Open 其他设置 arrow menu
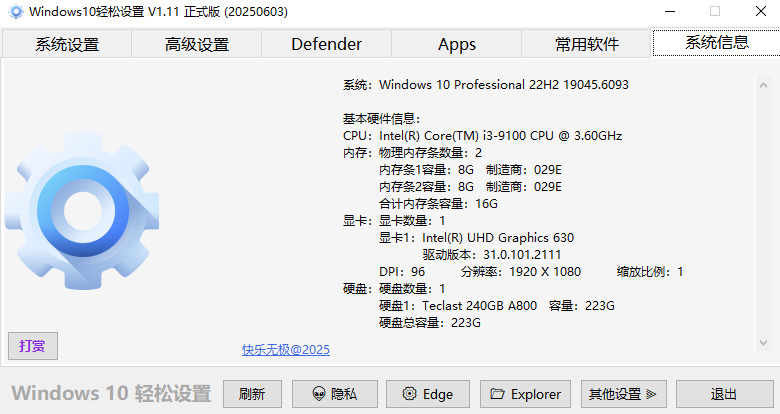Image resolution: width=780 pixels, height=414 pixels. [624, 394]
